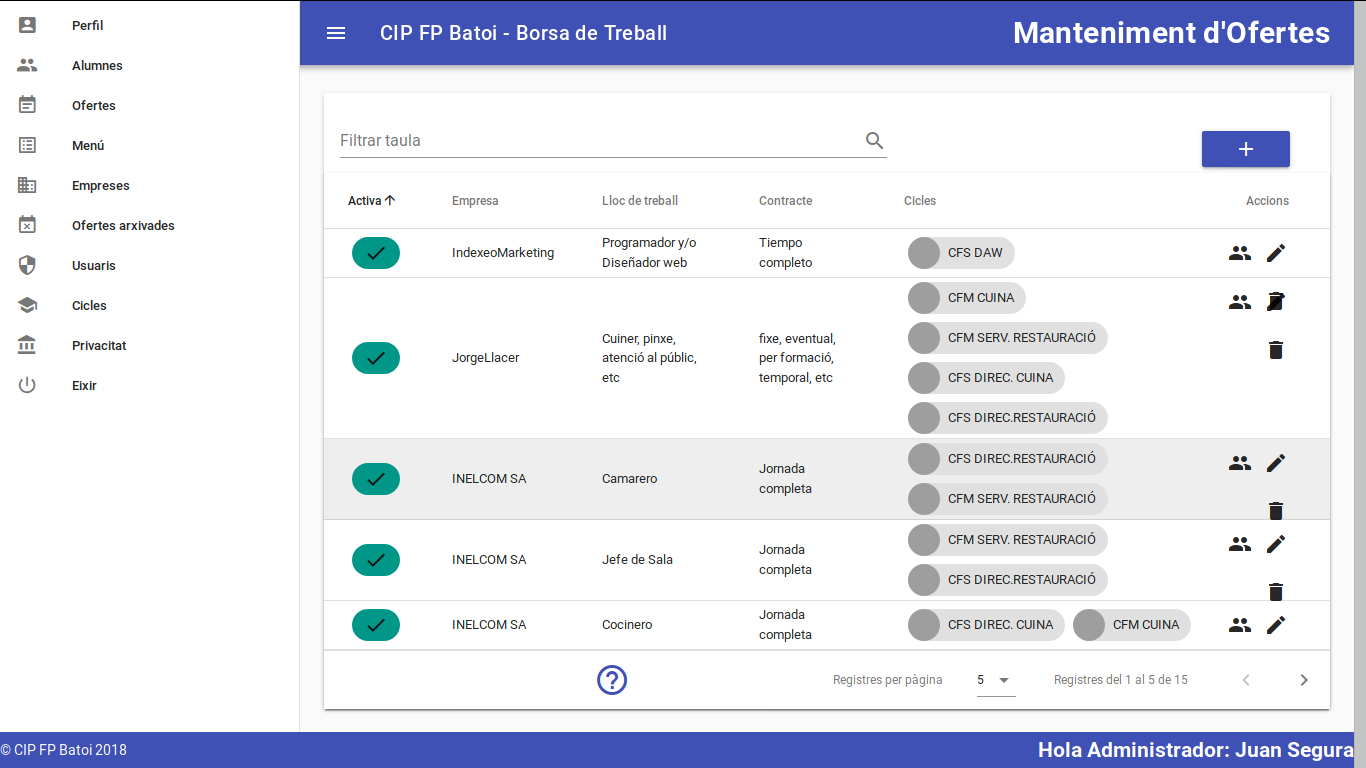View candidates for the Jefe de Sala offer
Image resolution: width=1366 pixels, height=768 pixels.
(x=1240, y=544)
